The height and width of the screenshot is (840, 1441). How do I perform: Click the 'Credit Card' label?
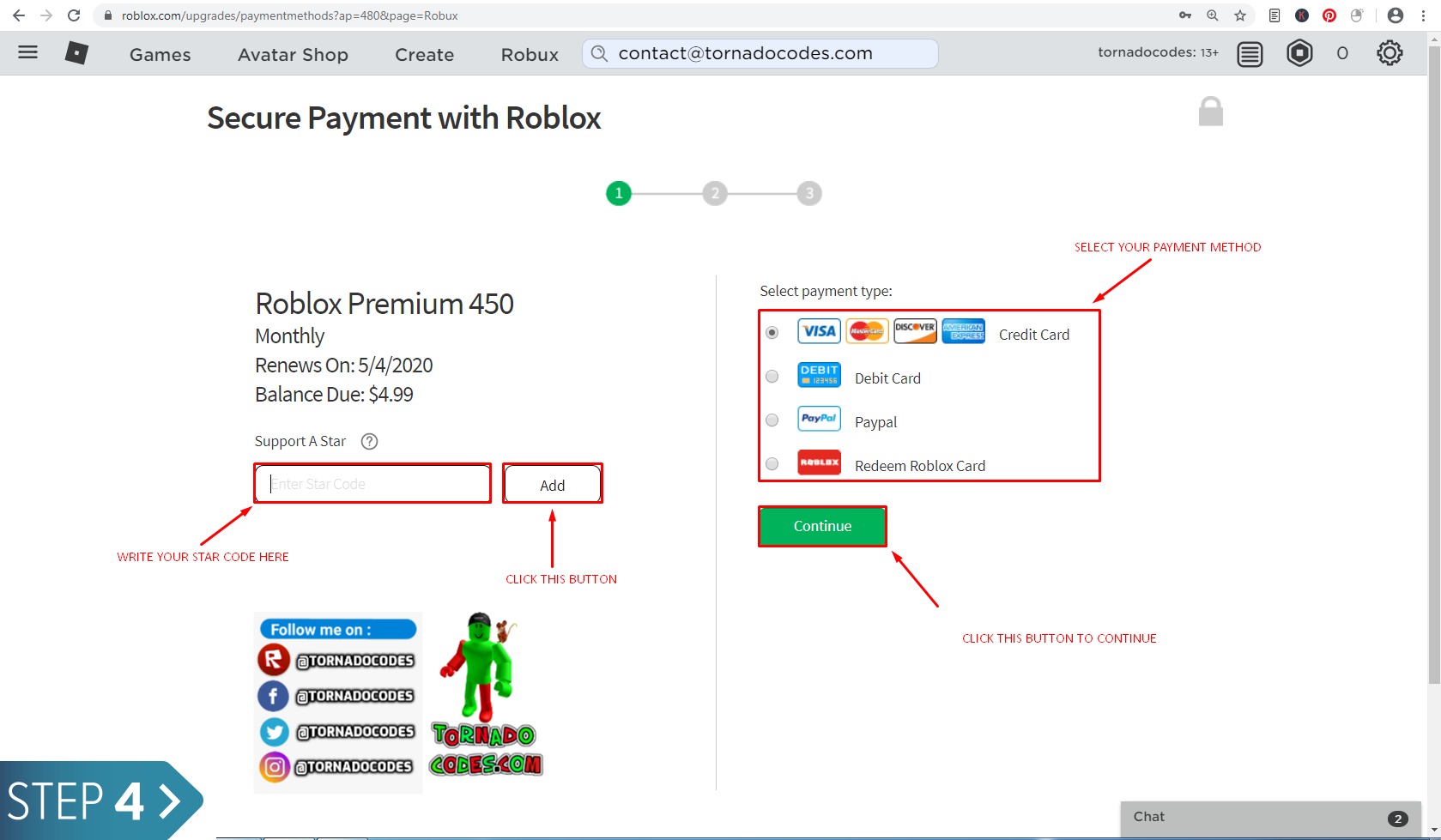[1034, 335]
